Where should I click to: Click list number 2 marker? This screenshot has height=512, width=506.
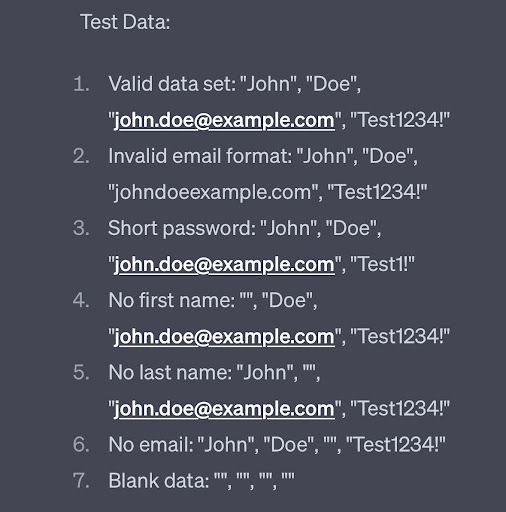pyautogui.click(x=81, y=156)
